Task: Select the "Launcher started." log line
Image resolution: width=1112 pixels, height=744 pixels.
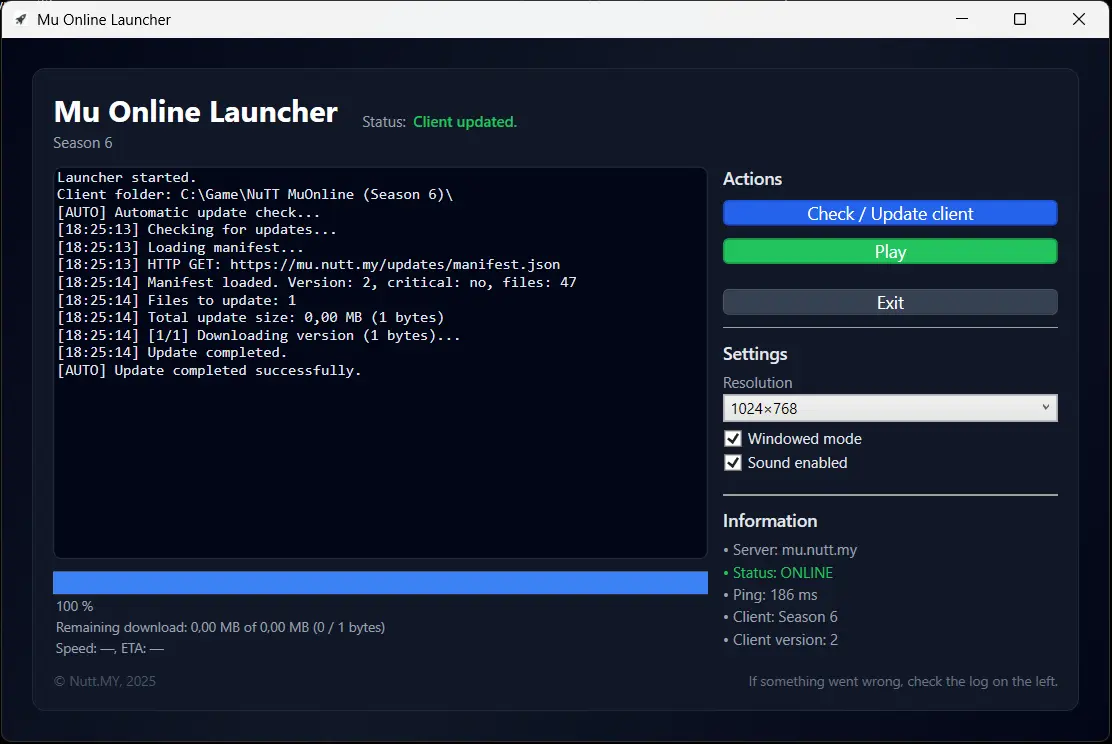Action: [127, 177]
